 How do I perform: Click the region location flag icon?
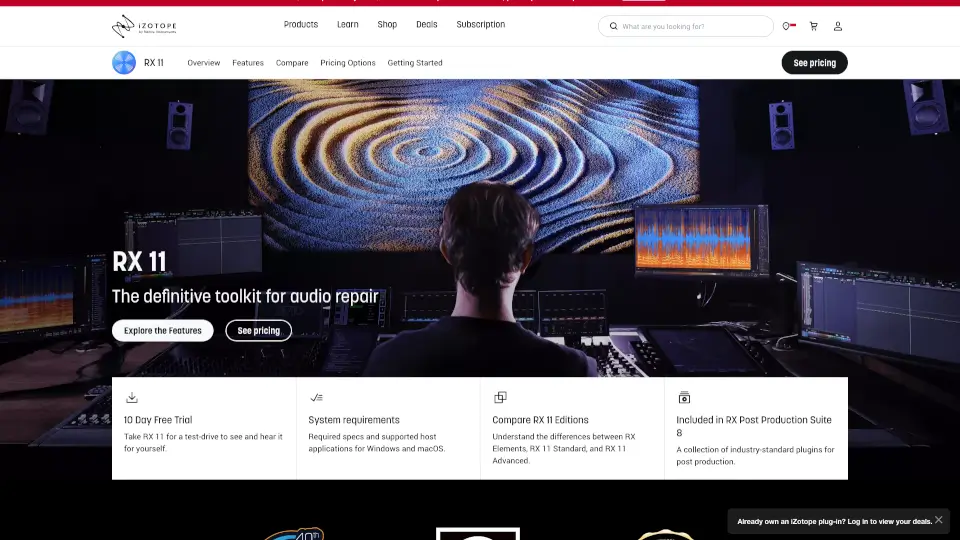coord(788,27)
